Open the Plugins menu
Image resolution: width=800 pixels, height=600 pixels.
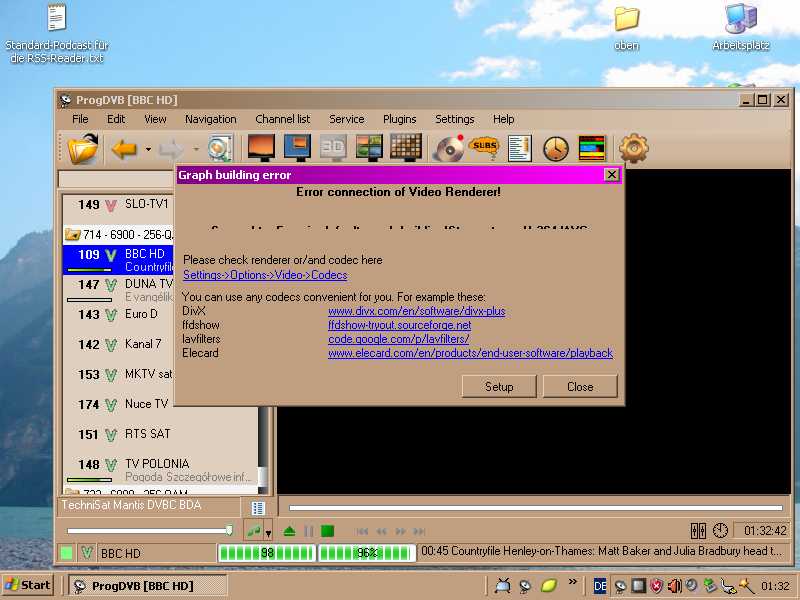[x=400, y=119]
